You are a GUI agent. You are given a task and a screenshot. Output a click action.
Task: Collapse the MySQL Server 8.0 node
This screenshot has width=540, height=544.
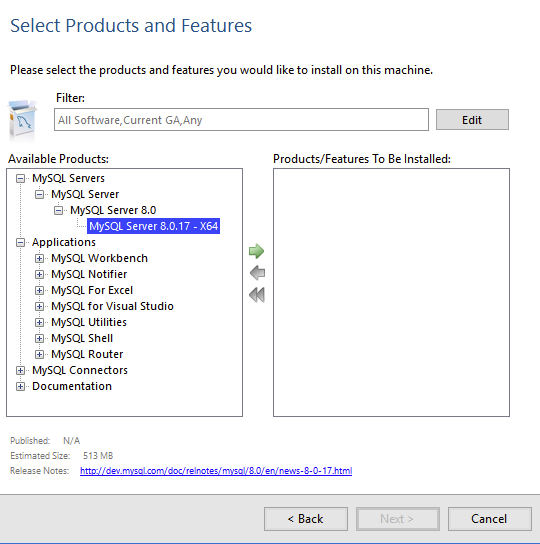point(58,210)
